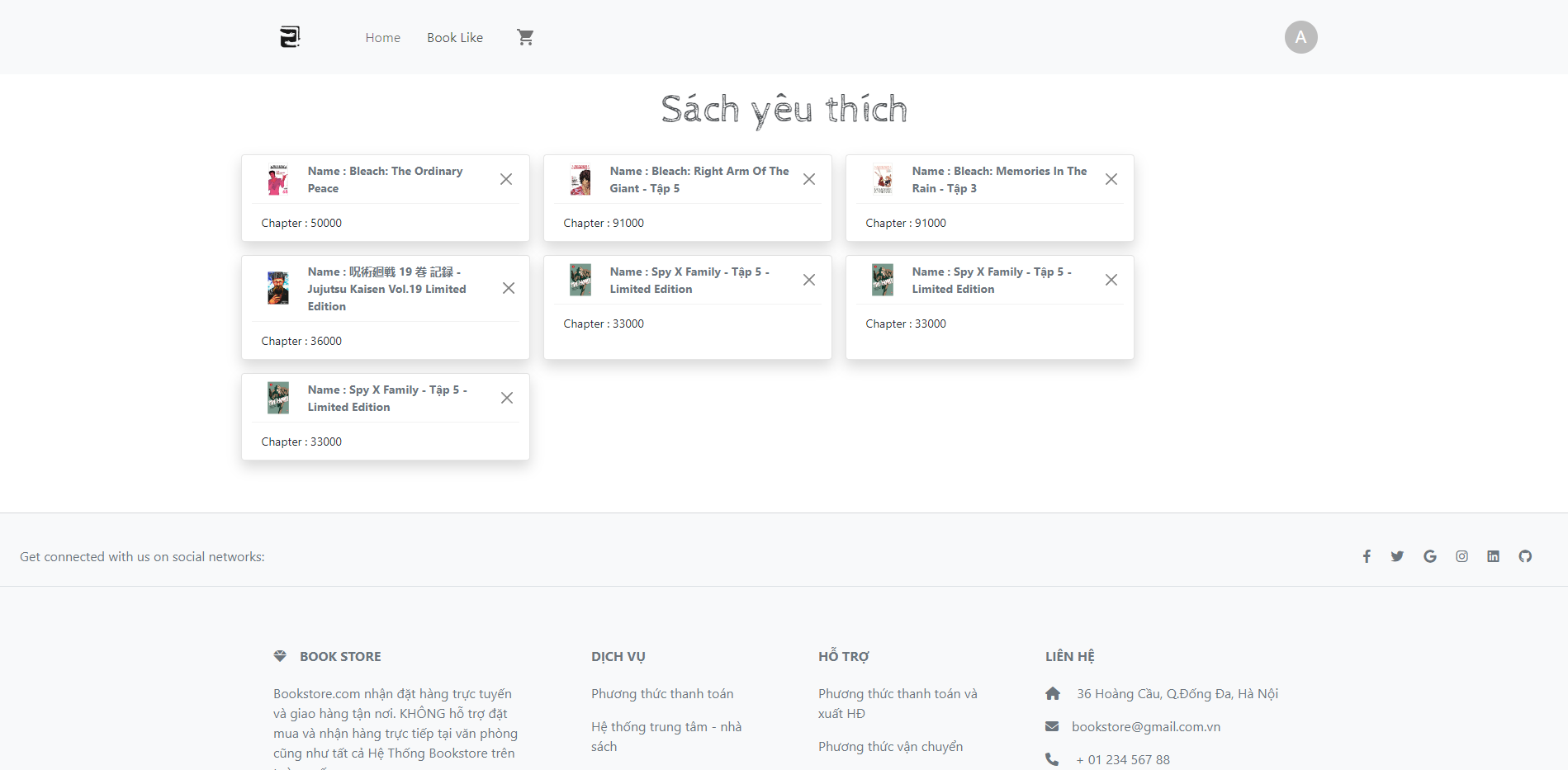Click the envelope icon beside the email
This screenshot has height=770, width=1568.
click(1051, 726)
